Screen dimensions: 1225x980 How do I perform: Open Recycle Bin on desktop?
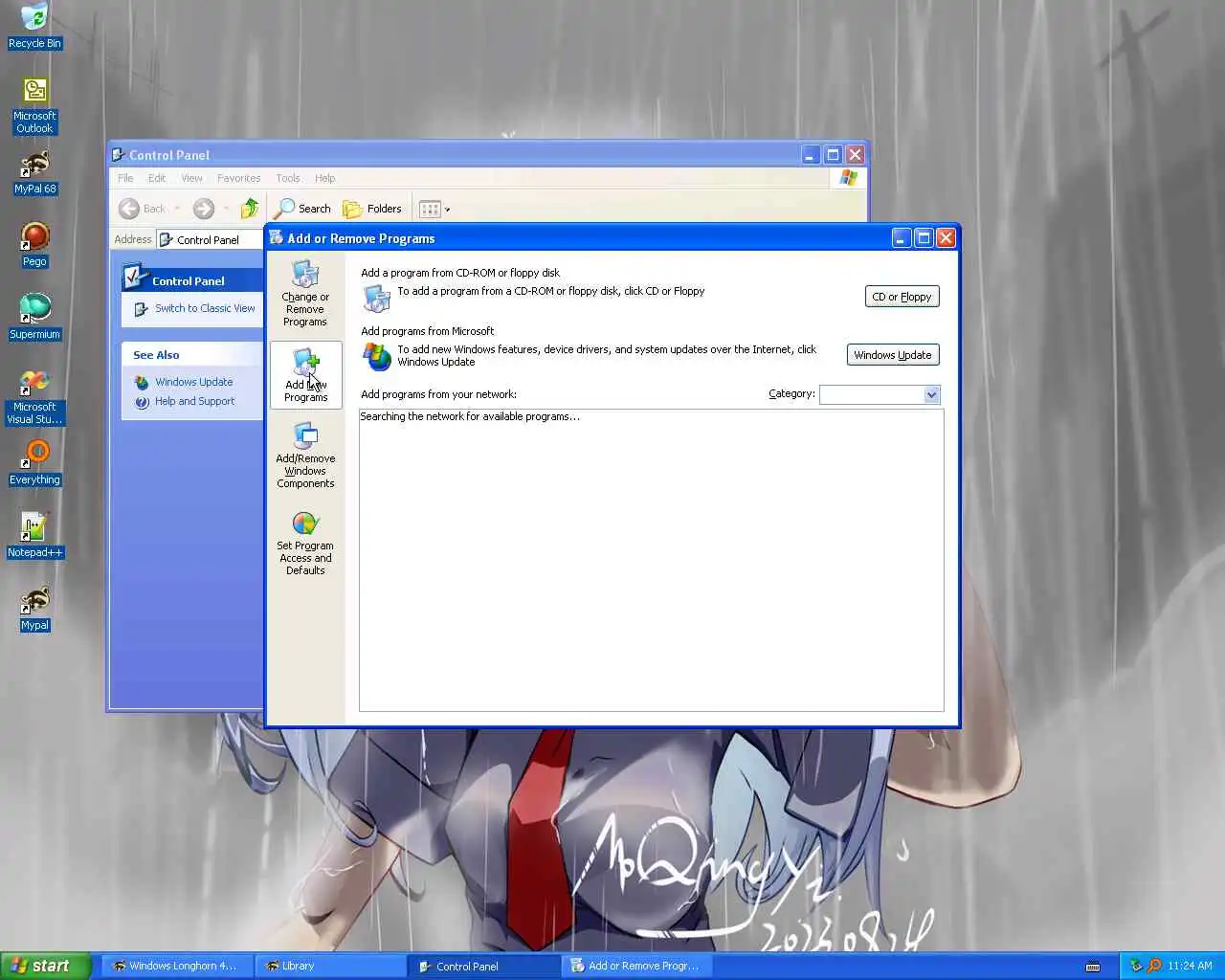[x=34, y=26]
